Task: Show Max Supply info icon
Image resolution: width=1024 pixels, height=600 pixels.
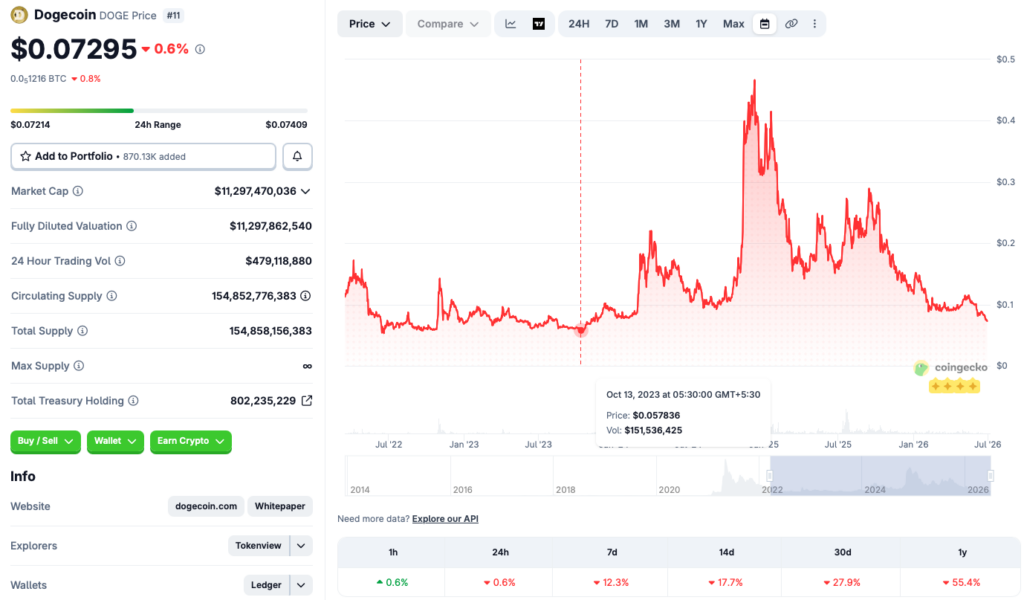Action: tap(78, 366)
